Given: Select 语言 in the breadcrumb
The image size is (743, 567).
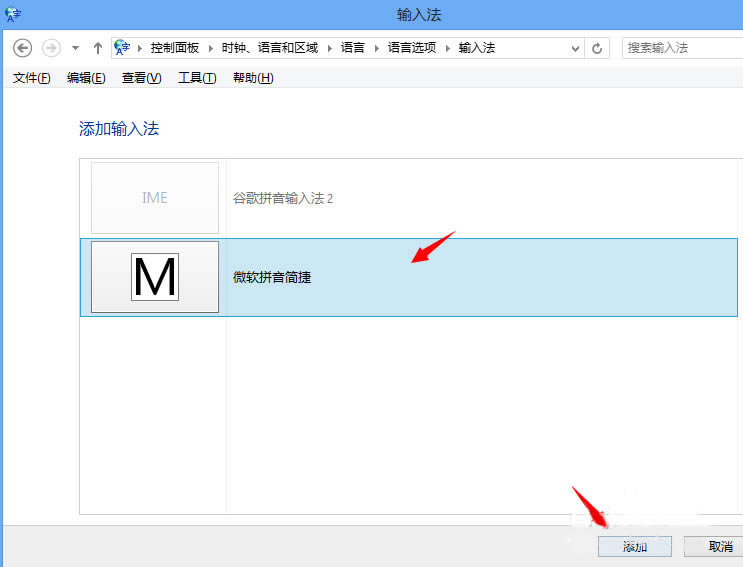Looking at the screenshot, I should pos(353,48).
